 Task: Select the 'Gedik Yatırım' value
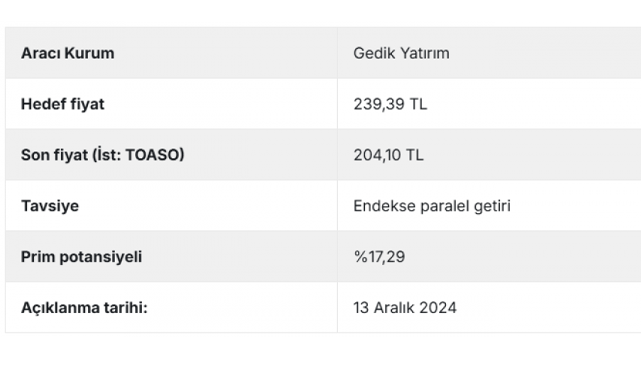[401, 53]
